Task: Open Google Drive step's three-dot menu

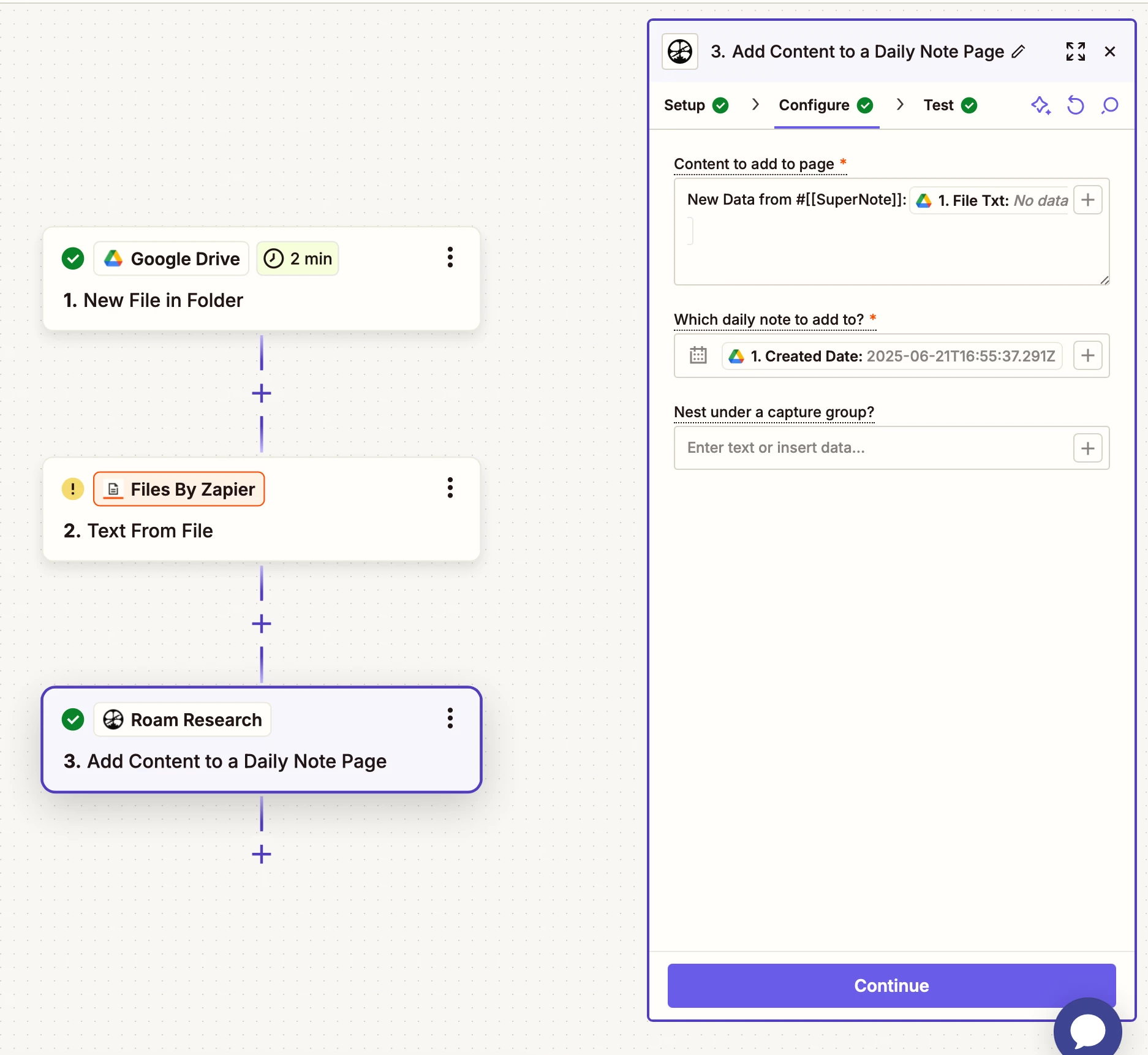Action: pos(450,258)
